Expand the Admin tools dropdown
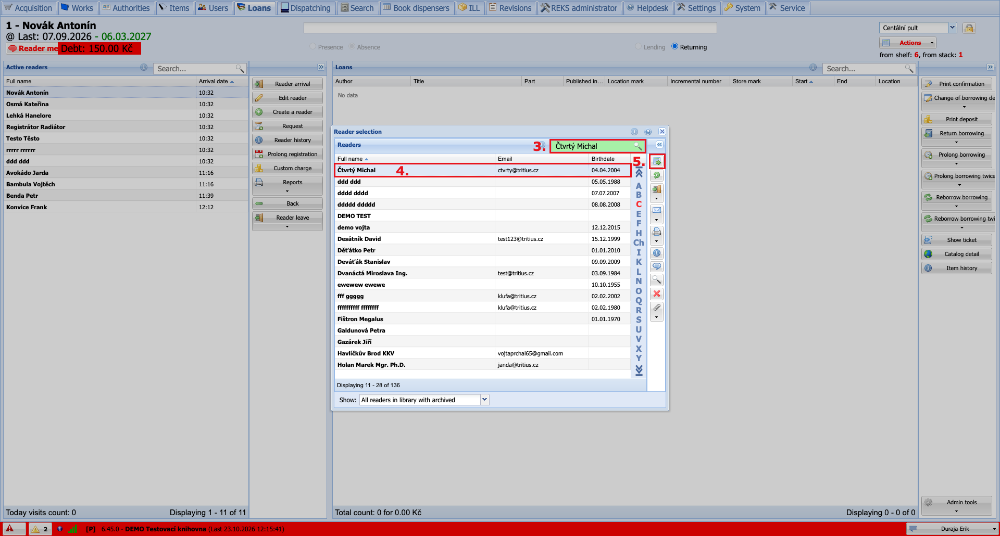Viewport: 1000px width, 536px height. tap(957, 504)
